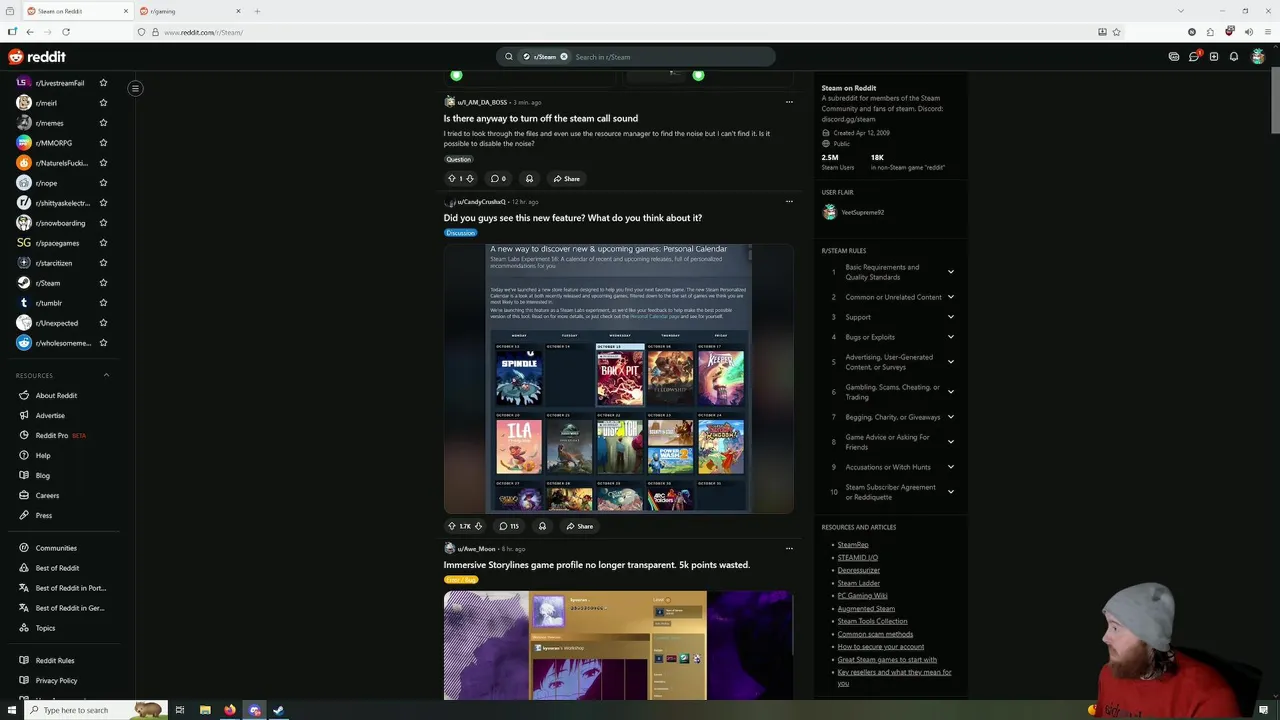Image resolution: width=1280 pixels, height=720 pixels.
Task: Open the Personal Calendar post image
Action: 619,378
